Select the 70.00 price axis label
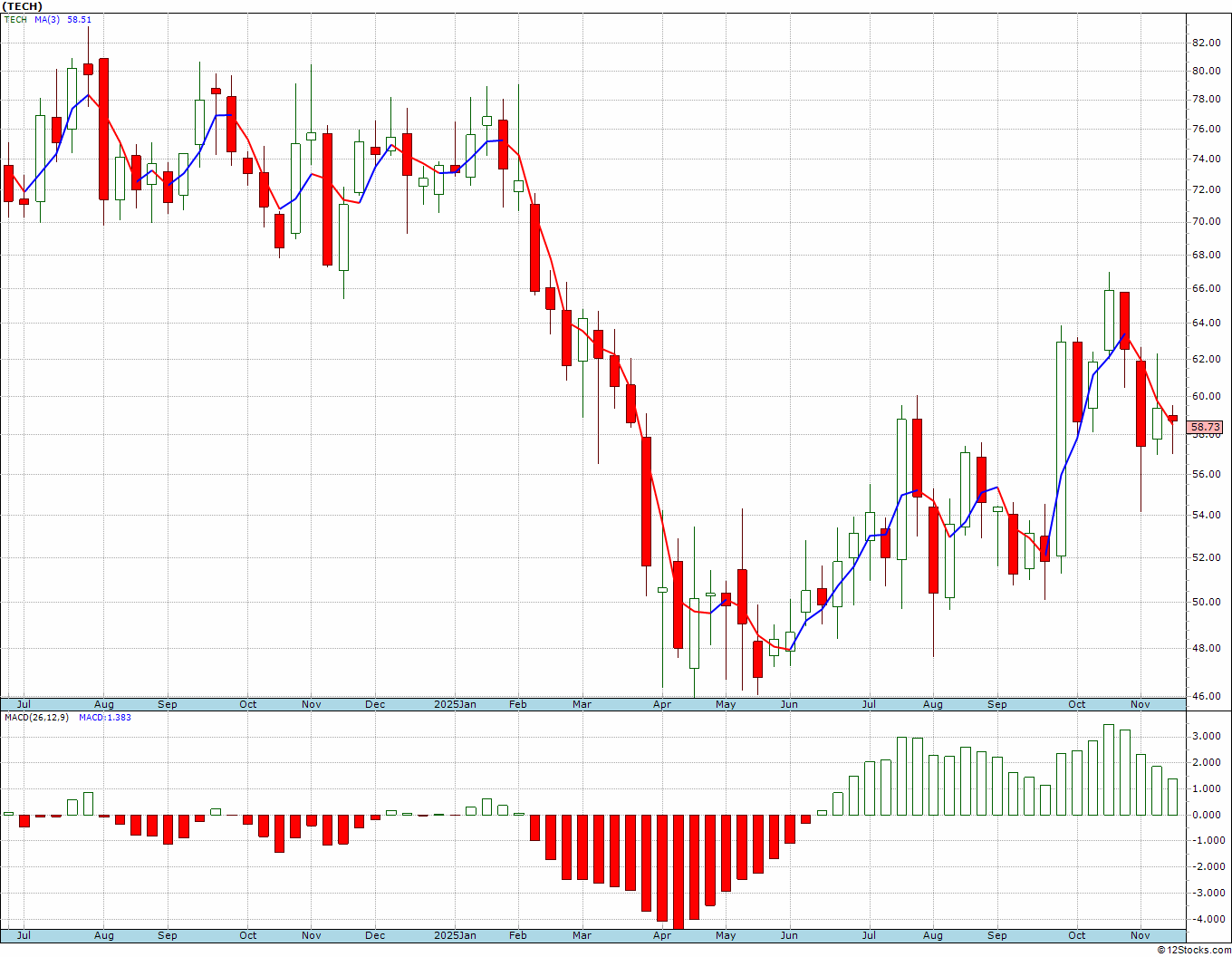 [x=1205, y=221]
